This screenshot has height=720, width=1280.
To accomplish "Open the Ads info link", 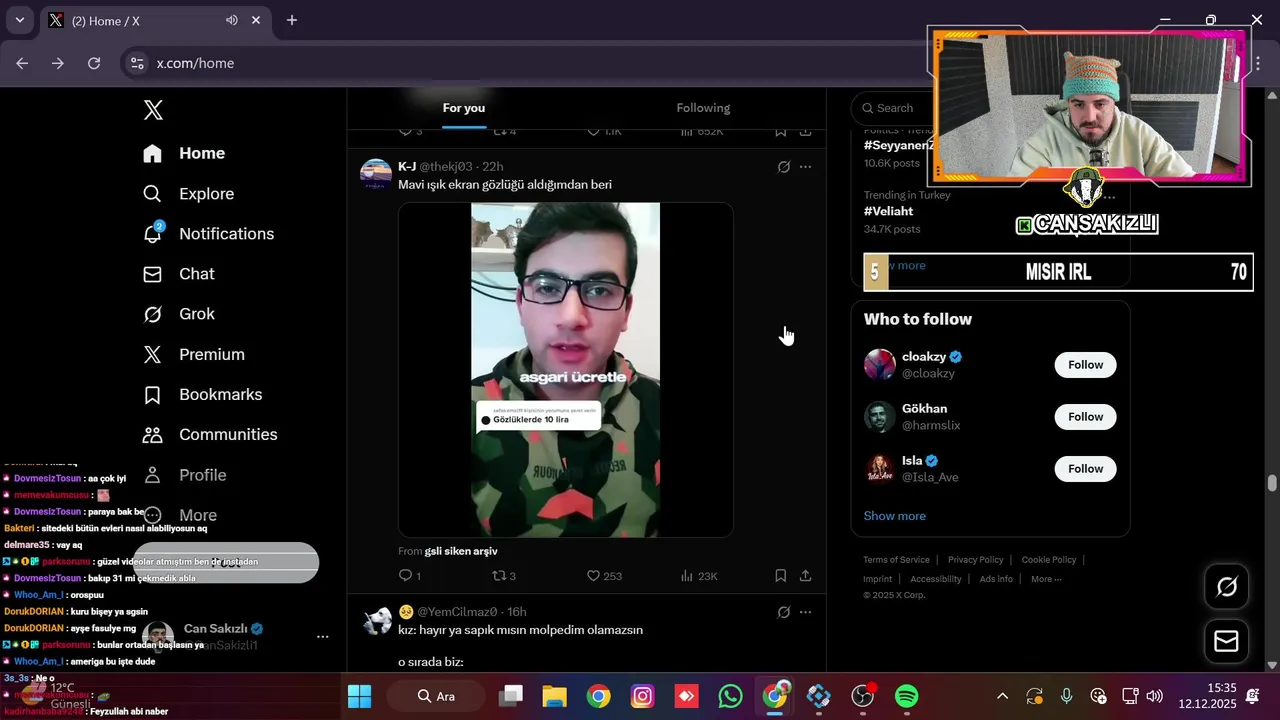I will click(x=996, y=579).
